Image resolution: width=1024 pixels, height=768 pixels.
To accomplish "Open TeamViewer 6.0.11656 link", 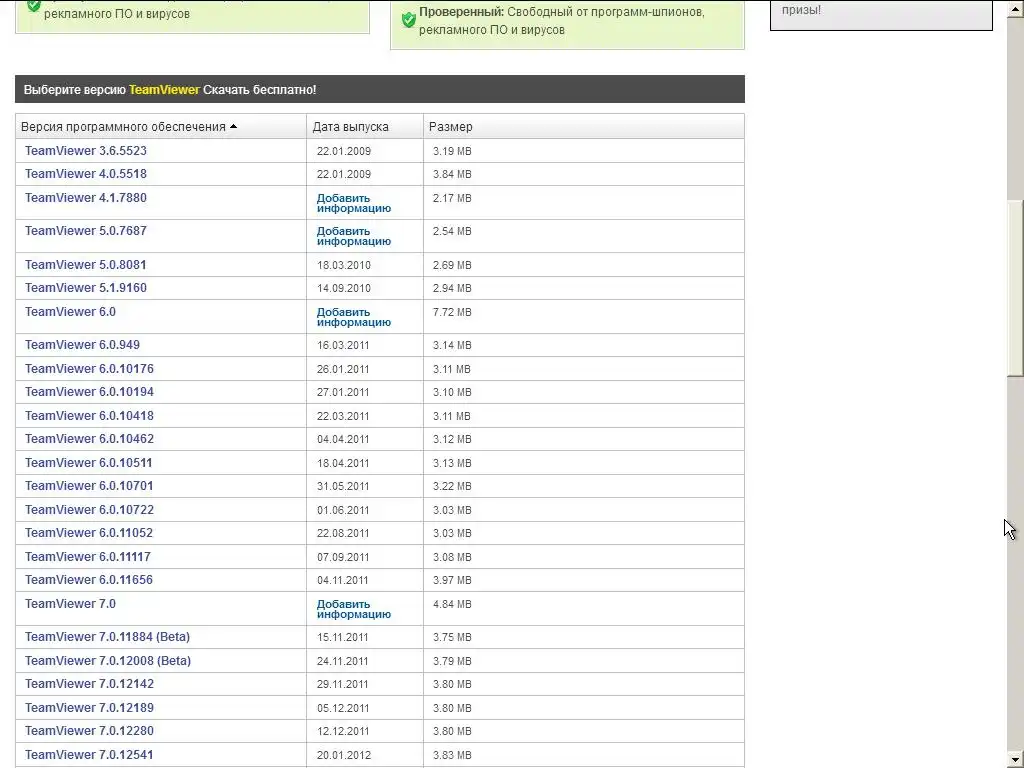I will 89,580.
